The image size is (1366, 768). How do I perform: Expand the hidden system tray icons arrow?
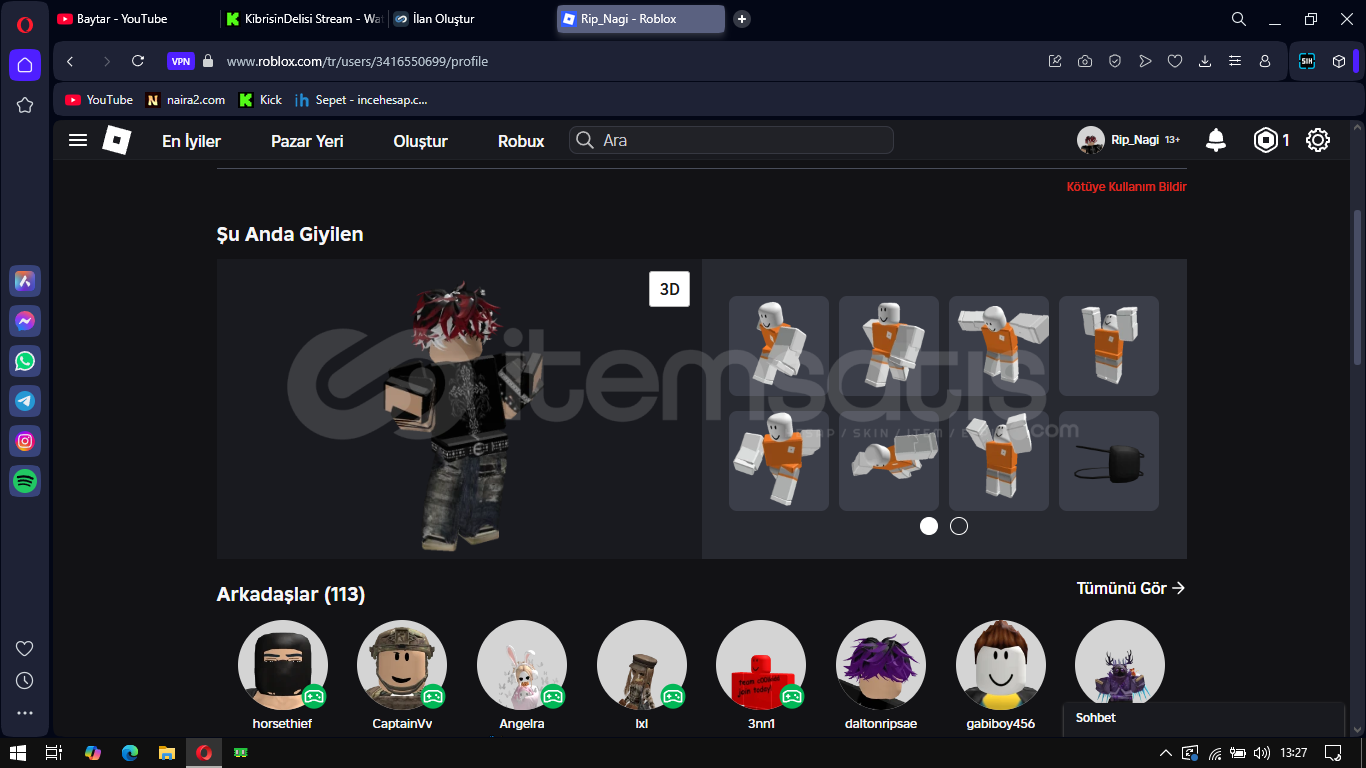click(x=1165, y=752)
